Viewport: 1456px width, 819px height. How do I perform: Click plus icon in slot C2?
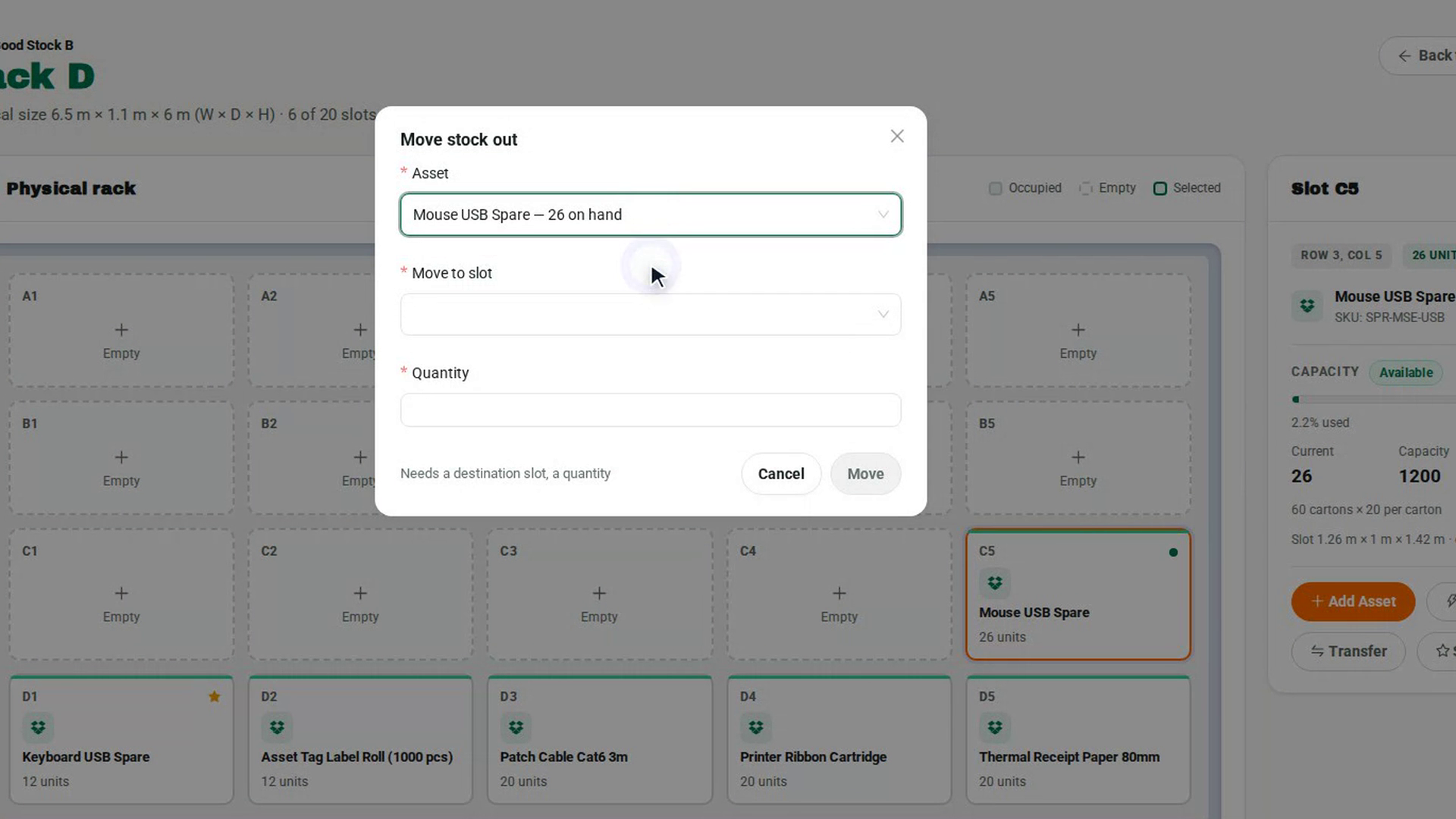[360, 593]
